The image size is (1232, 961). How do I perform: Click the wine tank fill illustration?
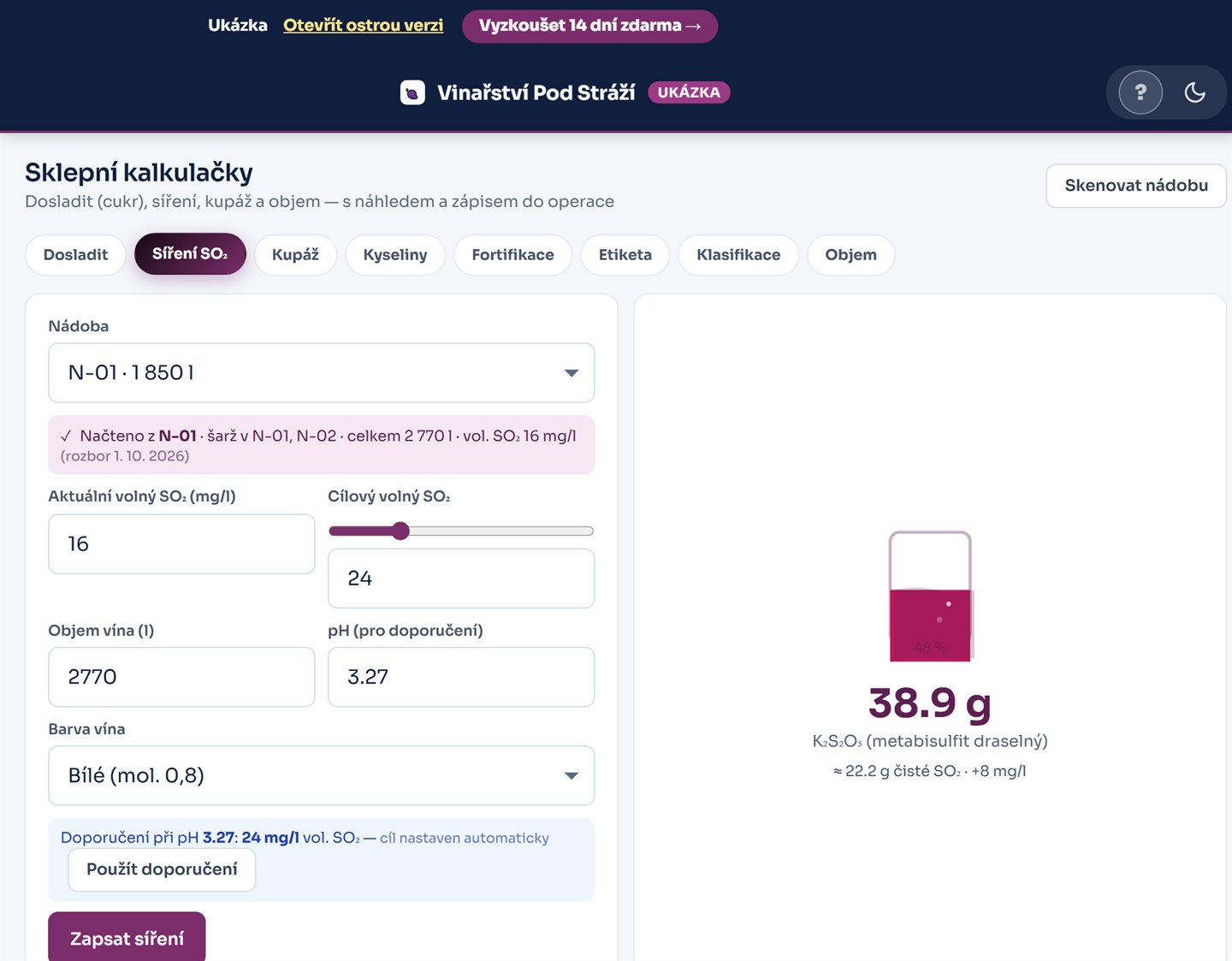pos(930,596)
